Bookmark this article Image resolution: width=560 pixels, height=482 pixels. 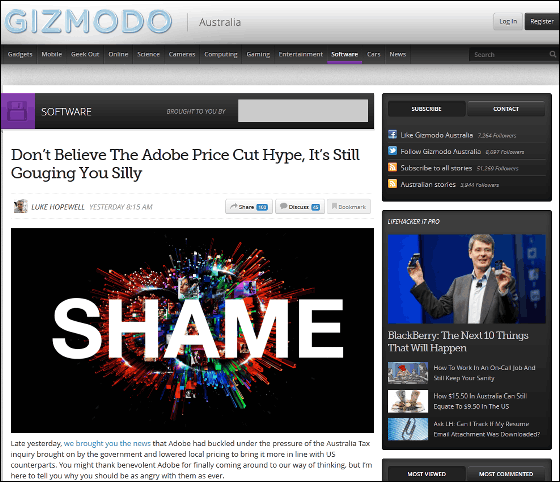tap(349, 206)
